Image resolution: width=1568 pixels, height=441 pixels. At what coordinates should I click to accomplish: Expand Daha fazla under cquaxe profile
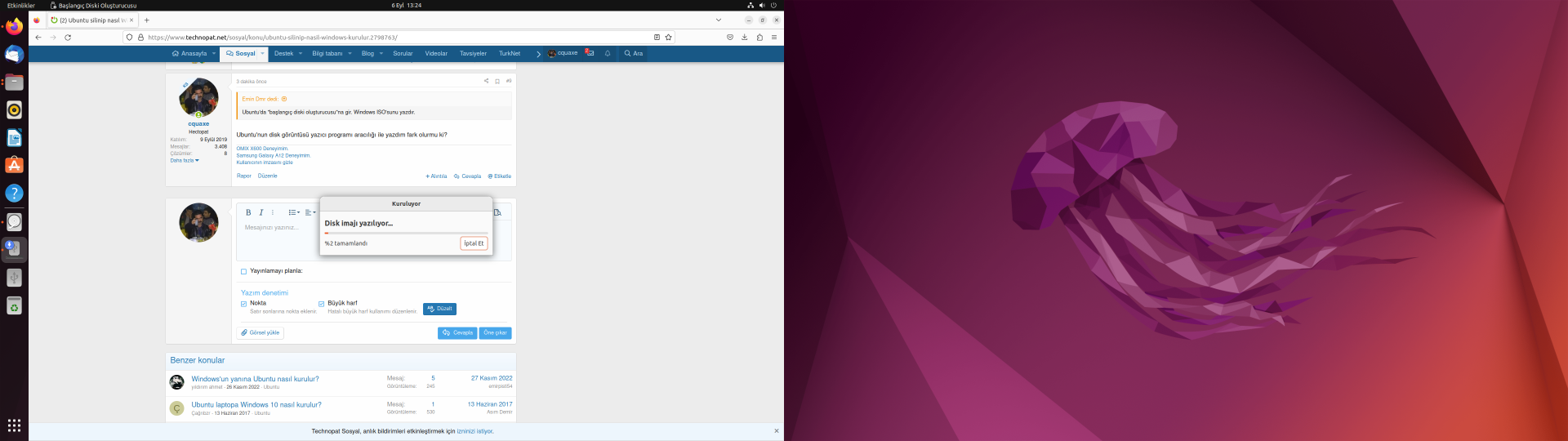coord(185,160)
